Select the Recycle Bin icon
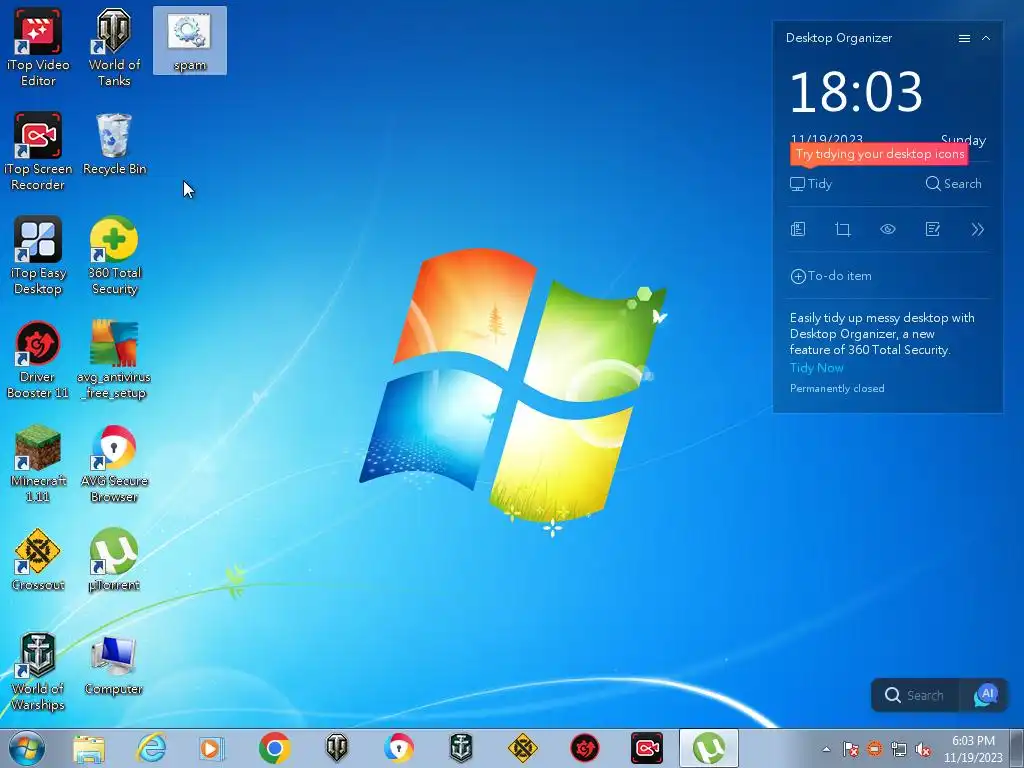This screenshot has height=768, width=1024. click(x=114, y=144)
